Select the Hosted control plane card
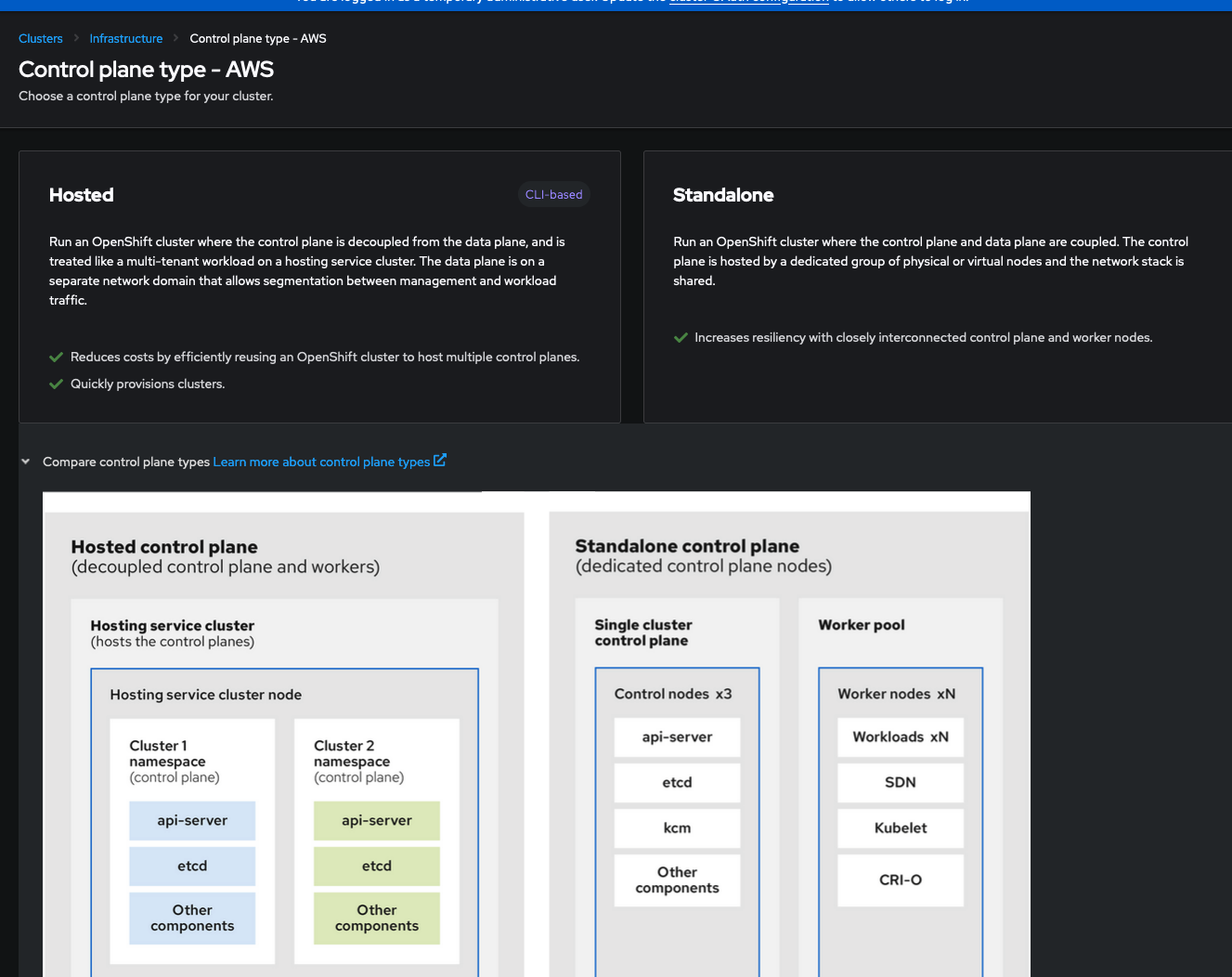1232x977 pixels. tap(319, 287)
